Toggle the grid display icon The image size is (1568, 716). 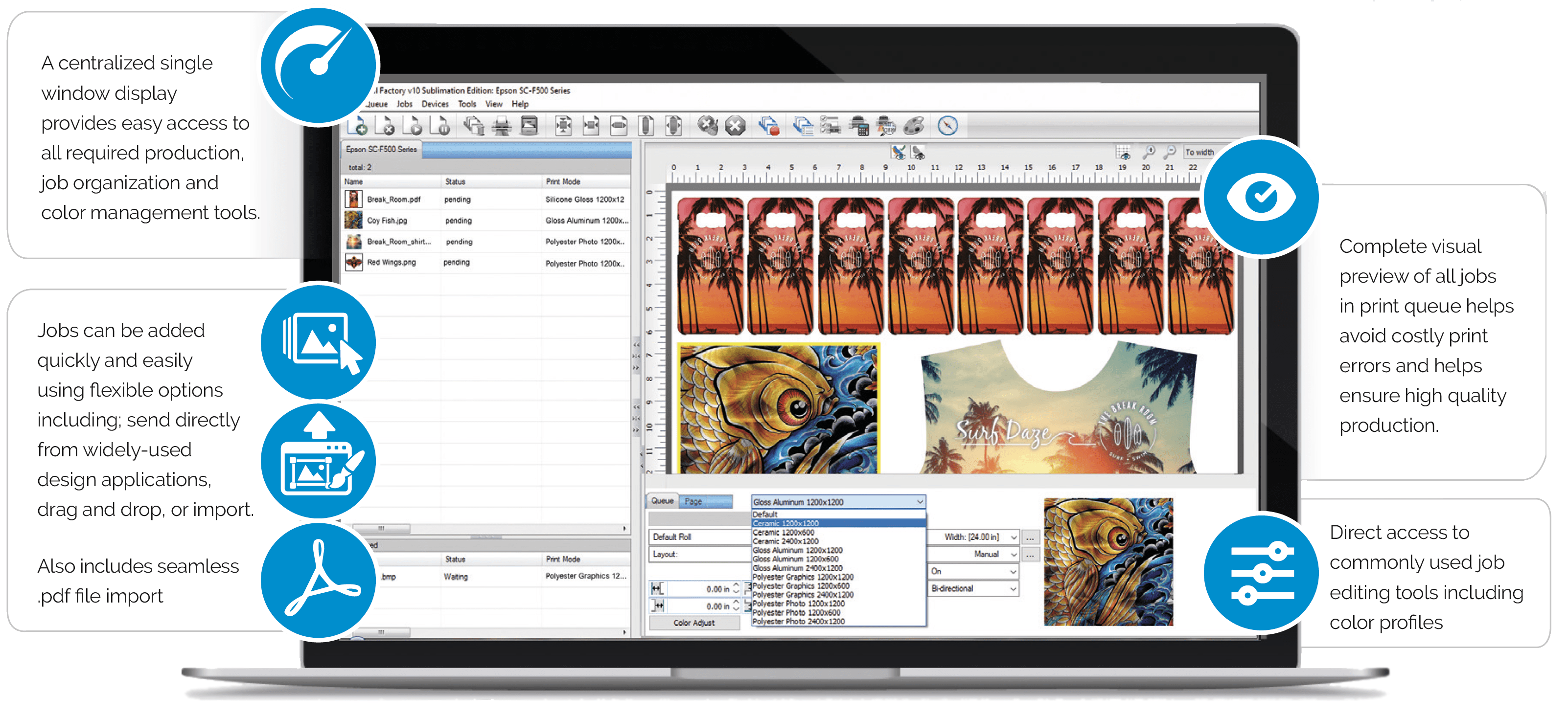[x=1124, y=152]
